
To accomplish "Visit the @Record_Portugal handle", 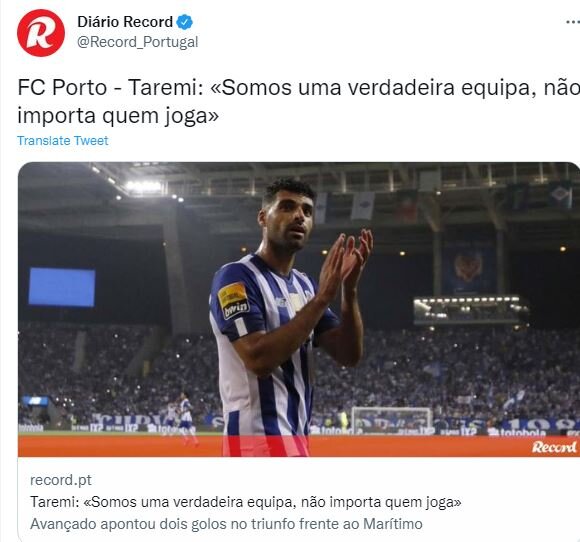I will [x=138, y=42].
